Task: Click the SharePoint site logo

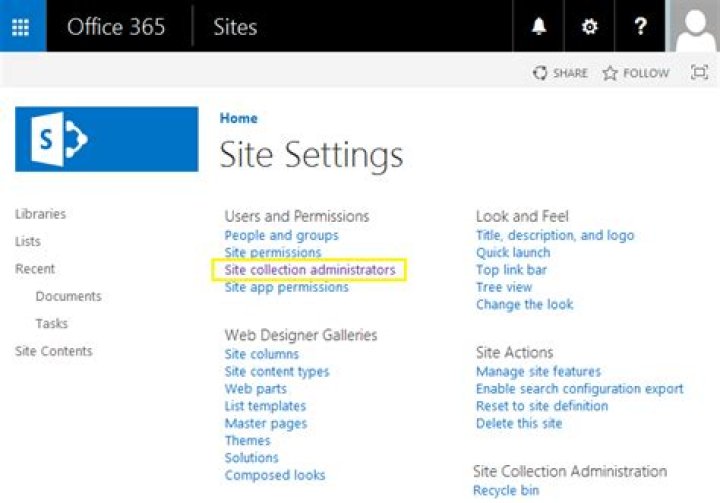Action: pos(107,139)
